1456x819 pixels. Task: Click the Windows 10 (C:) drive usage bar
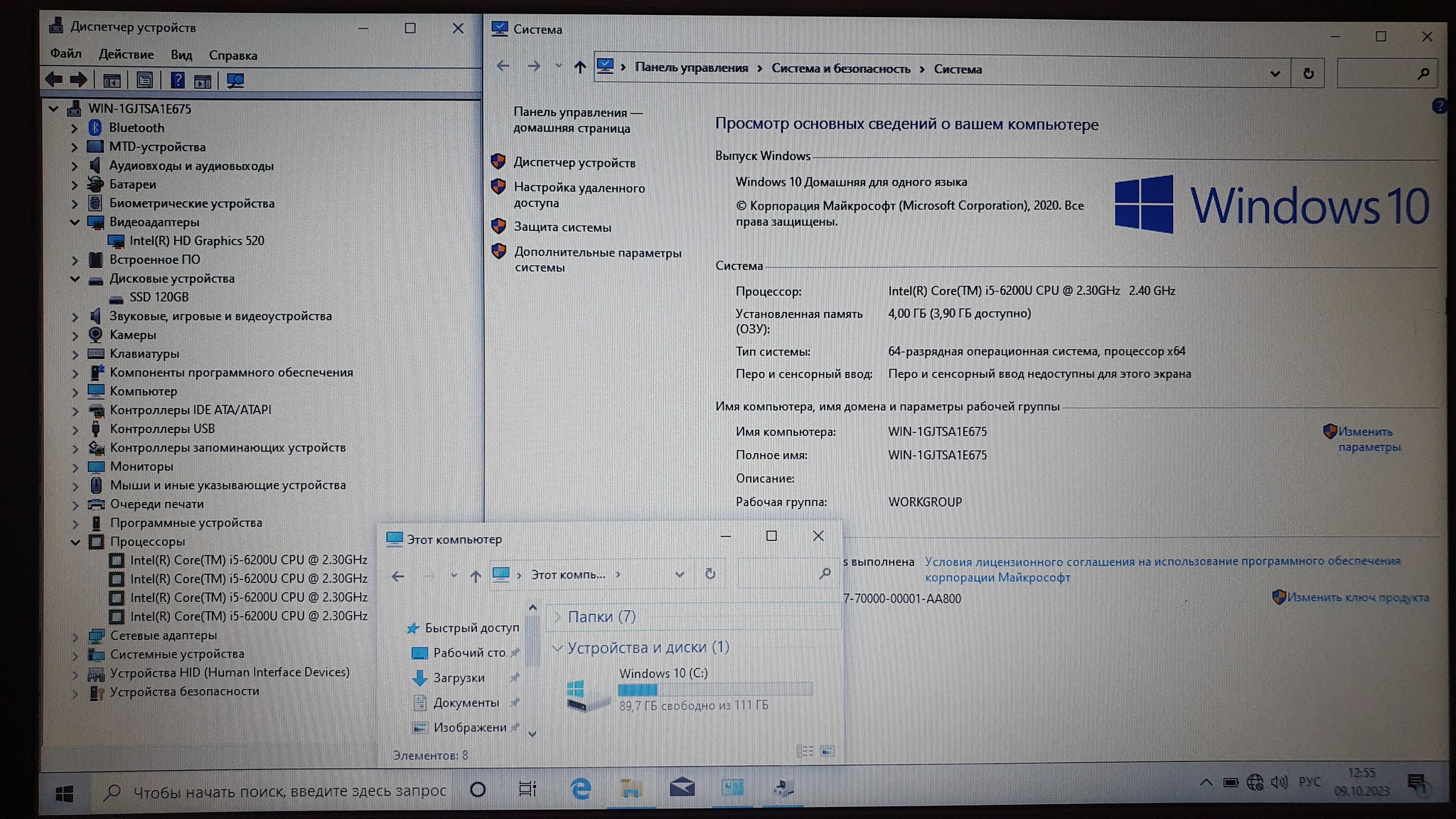(714, 689)
